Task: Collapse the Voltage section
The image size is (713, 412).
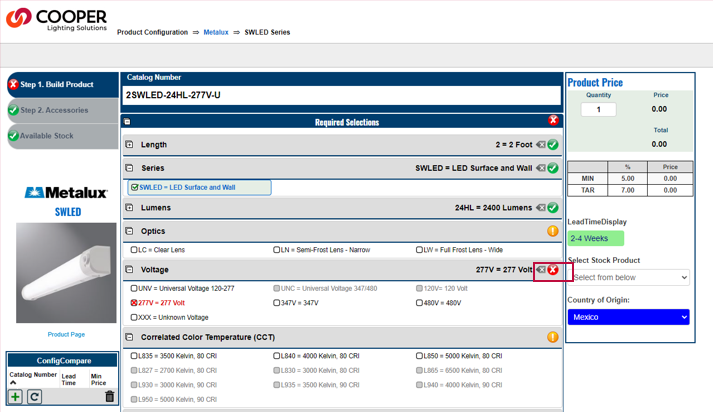Action: click(x=129, y=270)
